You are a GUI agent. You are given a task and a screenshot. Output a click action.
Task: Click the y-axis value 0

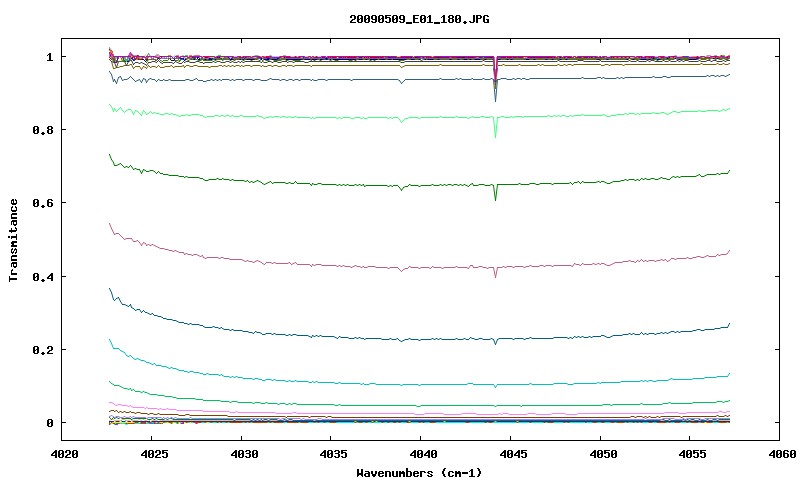[x=49, y=423]
